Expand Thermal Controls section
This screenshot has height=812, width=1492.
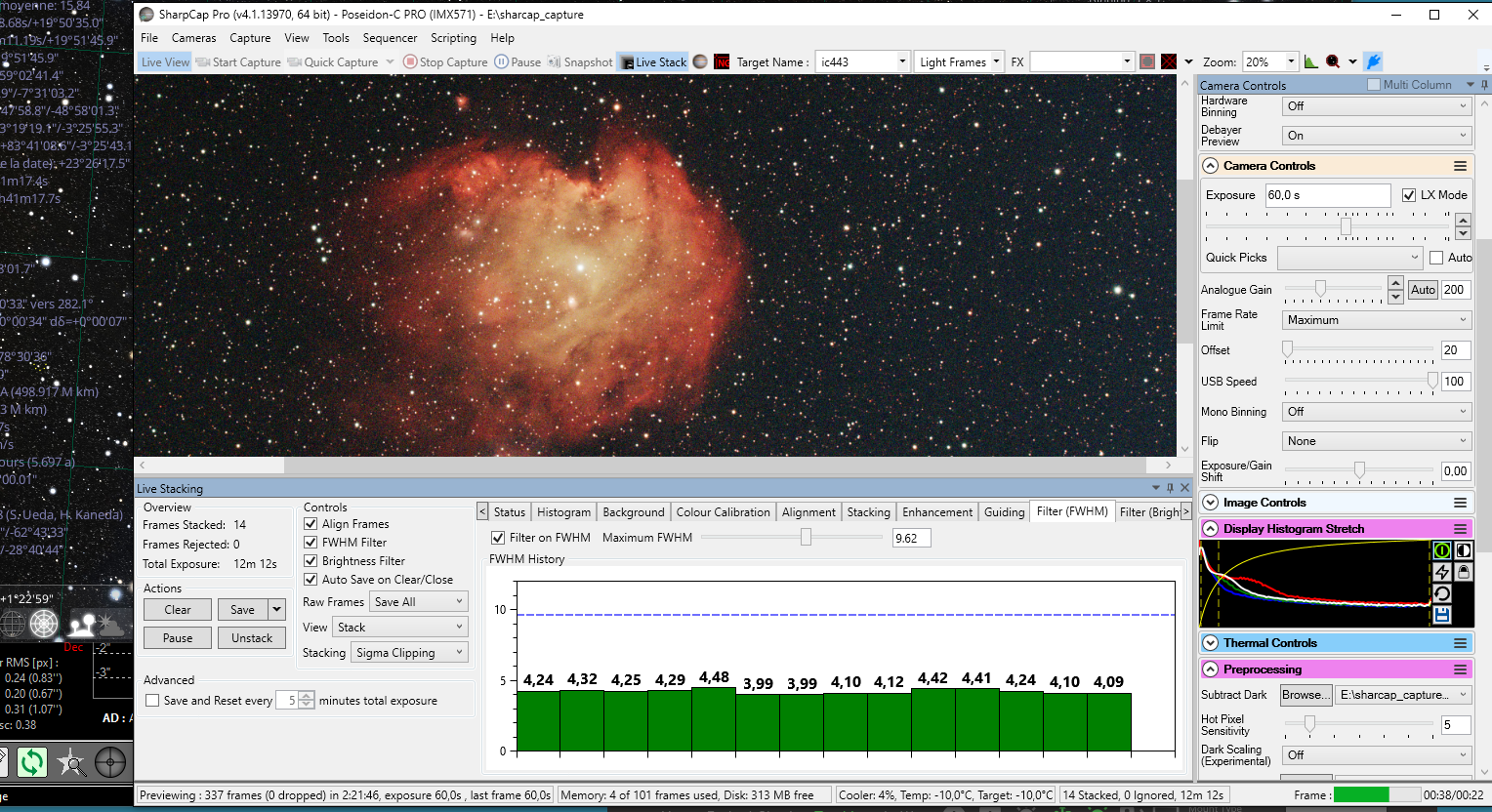point(1211,643)
